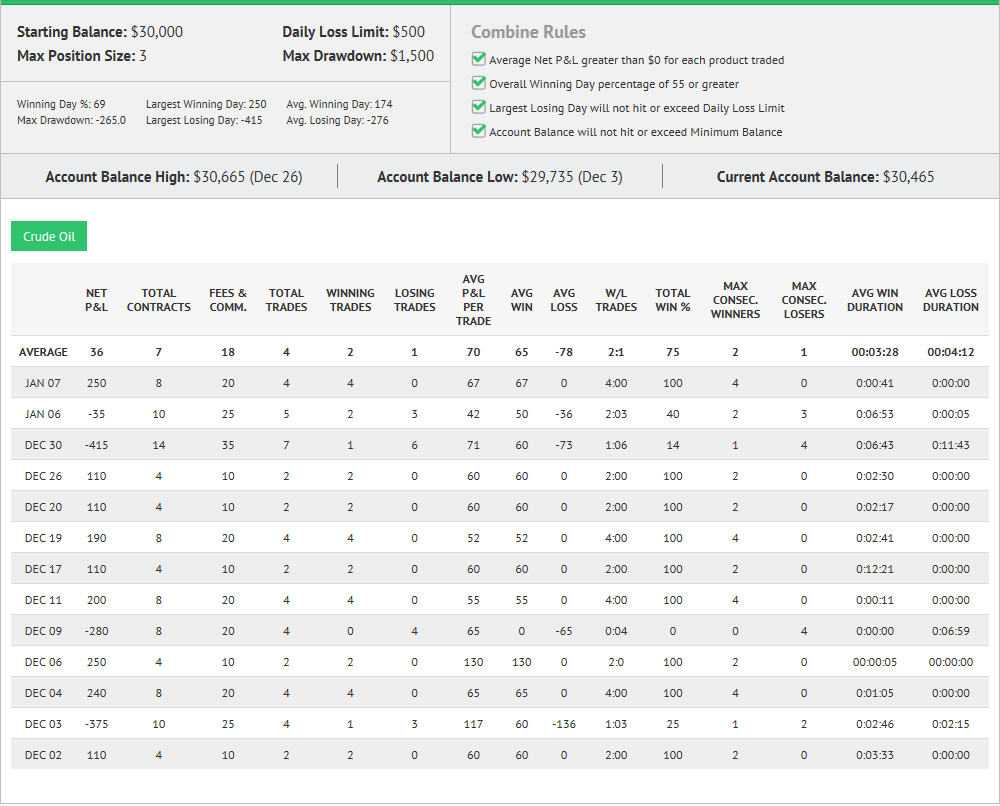Click the Combine Rules heading
Viewport: 1000px width, 806px height.
click(528, 32)
